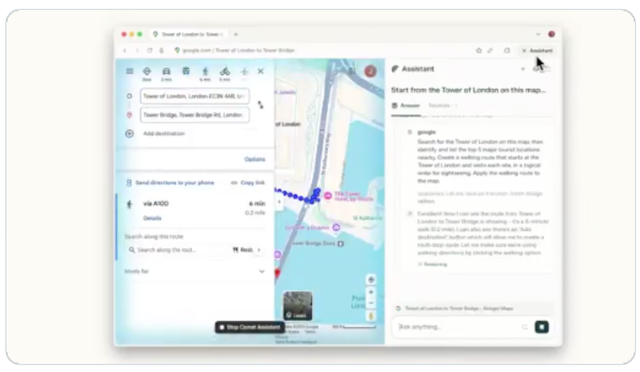Open route Details link
The image size is (640, 372).
[152, 218]
